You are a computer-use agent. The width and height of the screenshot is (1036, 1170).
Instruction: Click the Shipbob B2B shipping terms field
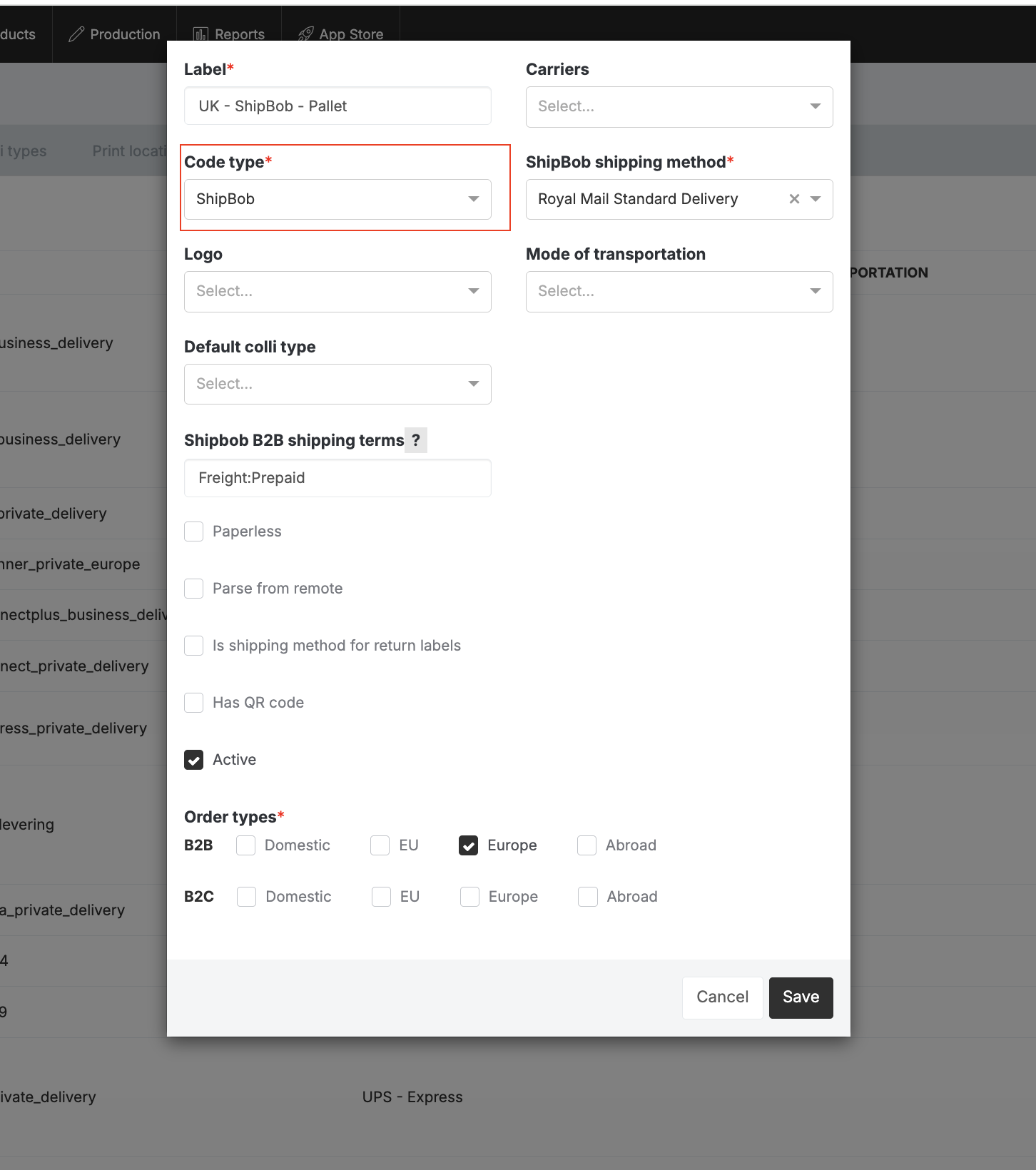[x=337, y=478]
